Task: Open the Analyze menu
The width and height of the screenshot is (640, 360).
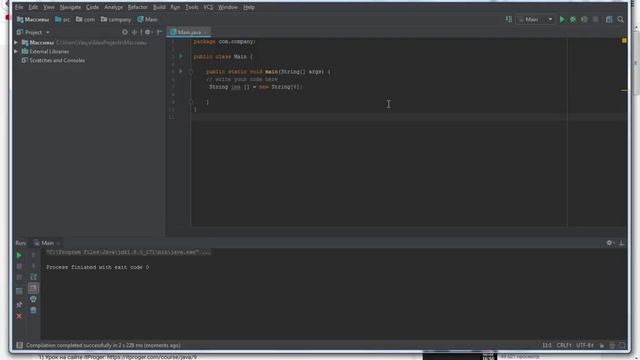Action: coord(113,7)
